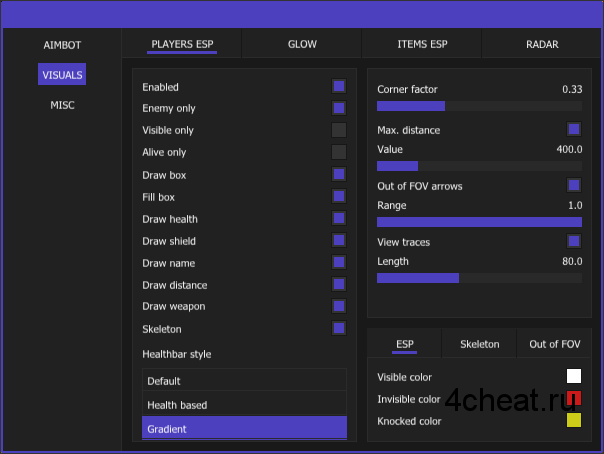Toggle the Max. distance checkbox
This screenshot has height=454, width=604.
pyautogui.click(x=574, y=129)
